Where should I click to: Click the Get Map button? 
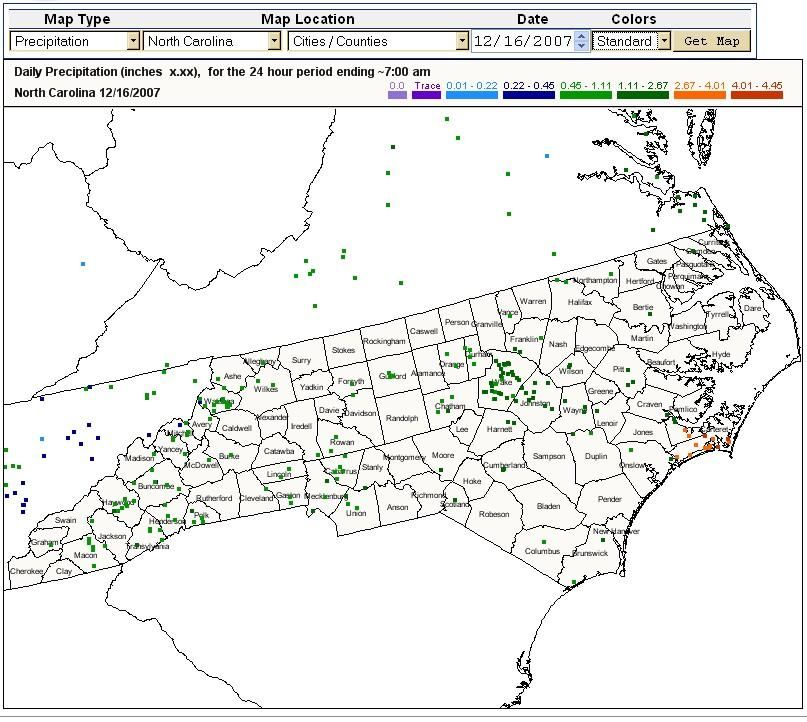713,41
